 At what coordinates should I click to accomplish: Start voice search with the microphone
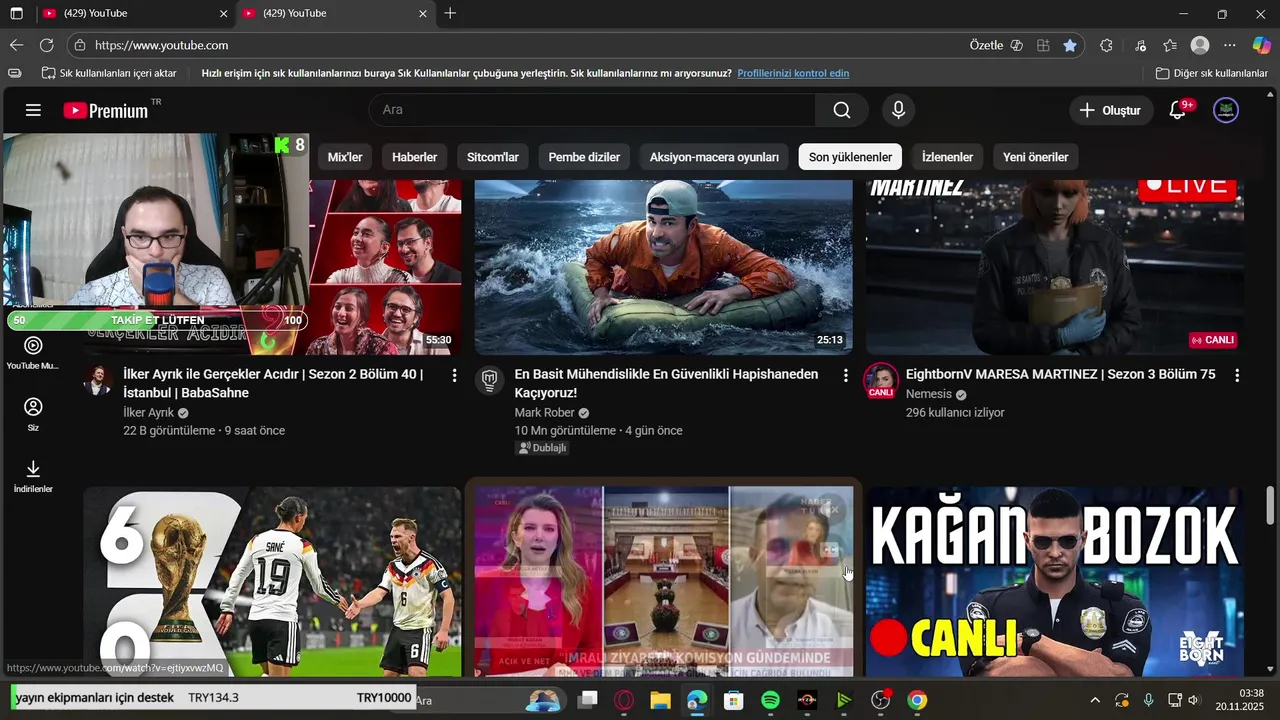point(898,110)
